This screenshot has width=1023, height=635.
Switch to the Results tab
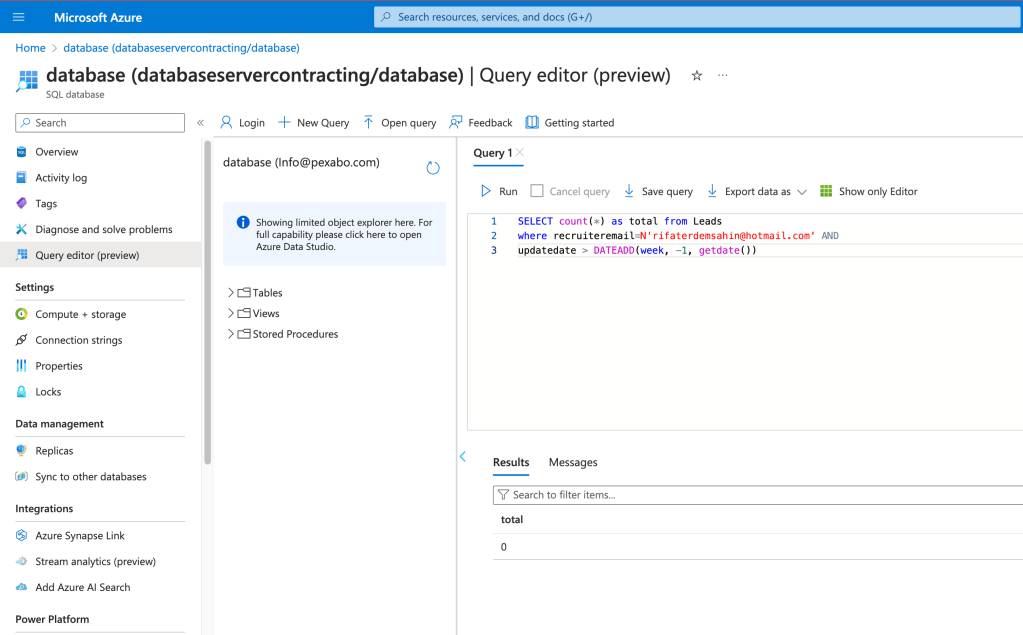coord(511,462)
